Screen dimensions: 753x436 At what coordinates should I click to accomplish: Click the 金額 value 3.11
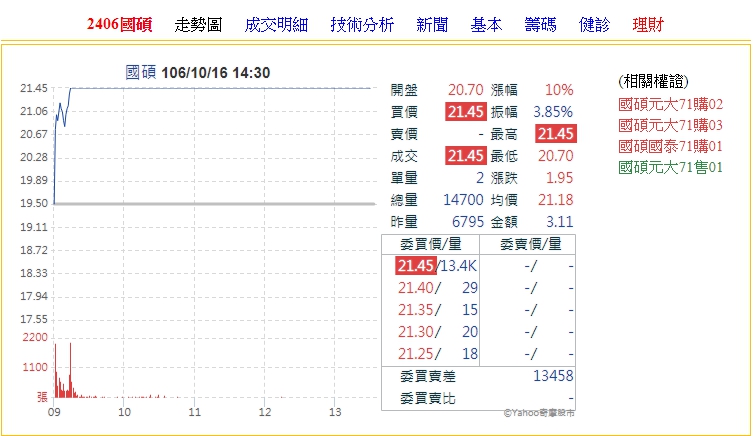pos(559,222)
